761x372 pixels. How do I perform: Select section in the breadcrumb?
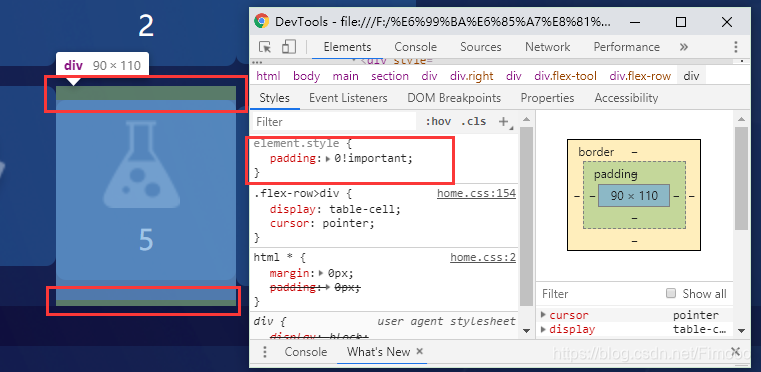click(x=390, y=76)
